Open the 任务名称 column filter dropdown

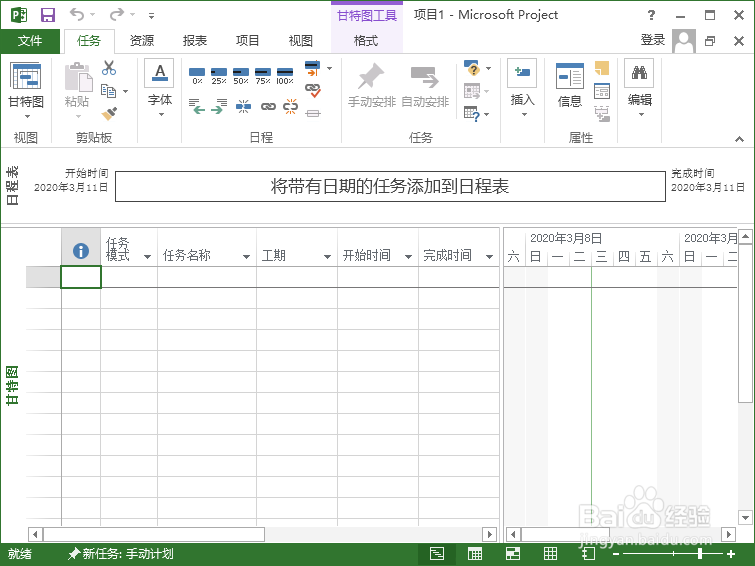tap(246, 257)
